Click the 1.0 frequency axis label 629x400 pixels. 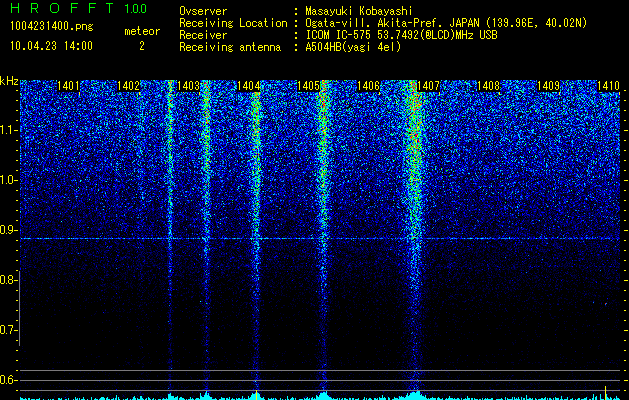click(8, 181)
